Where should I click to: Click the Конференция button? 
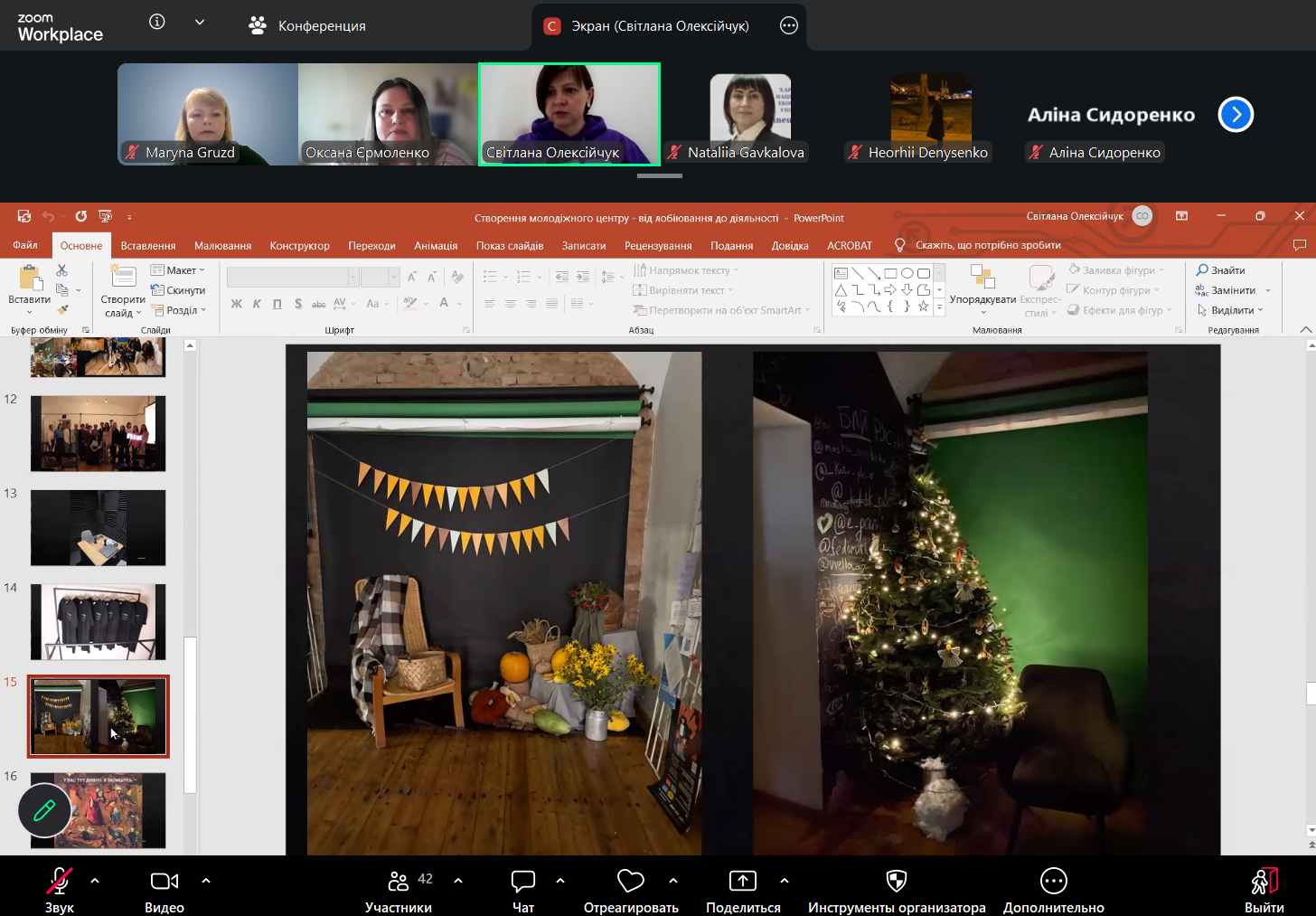[x=307, y=26]
